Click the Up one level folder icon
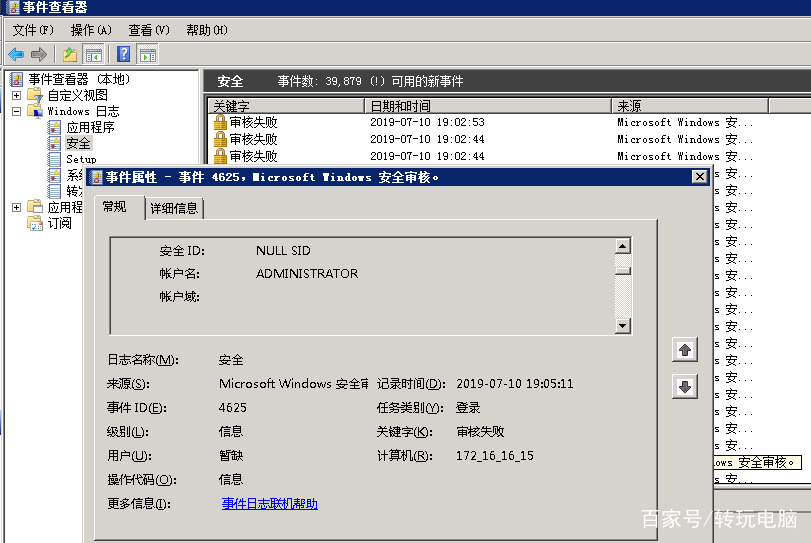Screen dimensions: 811x543 click(x=70, y=54)
